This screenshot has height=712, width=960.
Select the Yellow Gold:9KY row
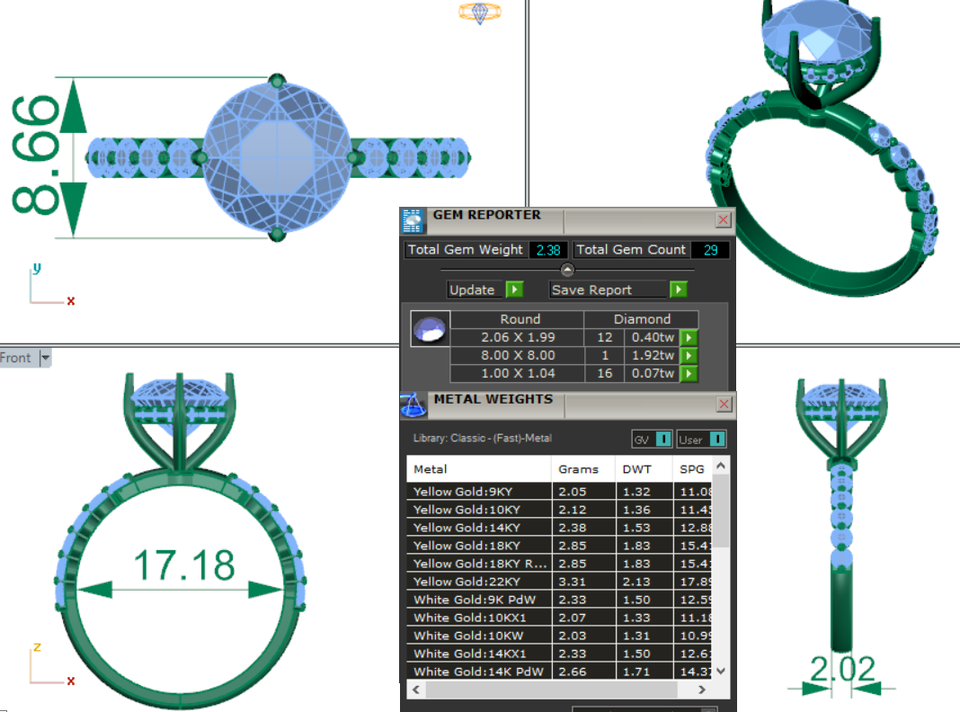pyautogui.click(x=559, y=492)
